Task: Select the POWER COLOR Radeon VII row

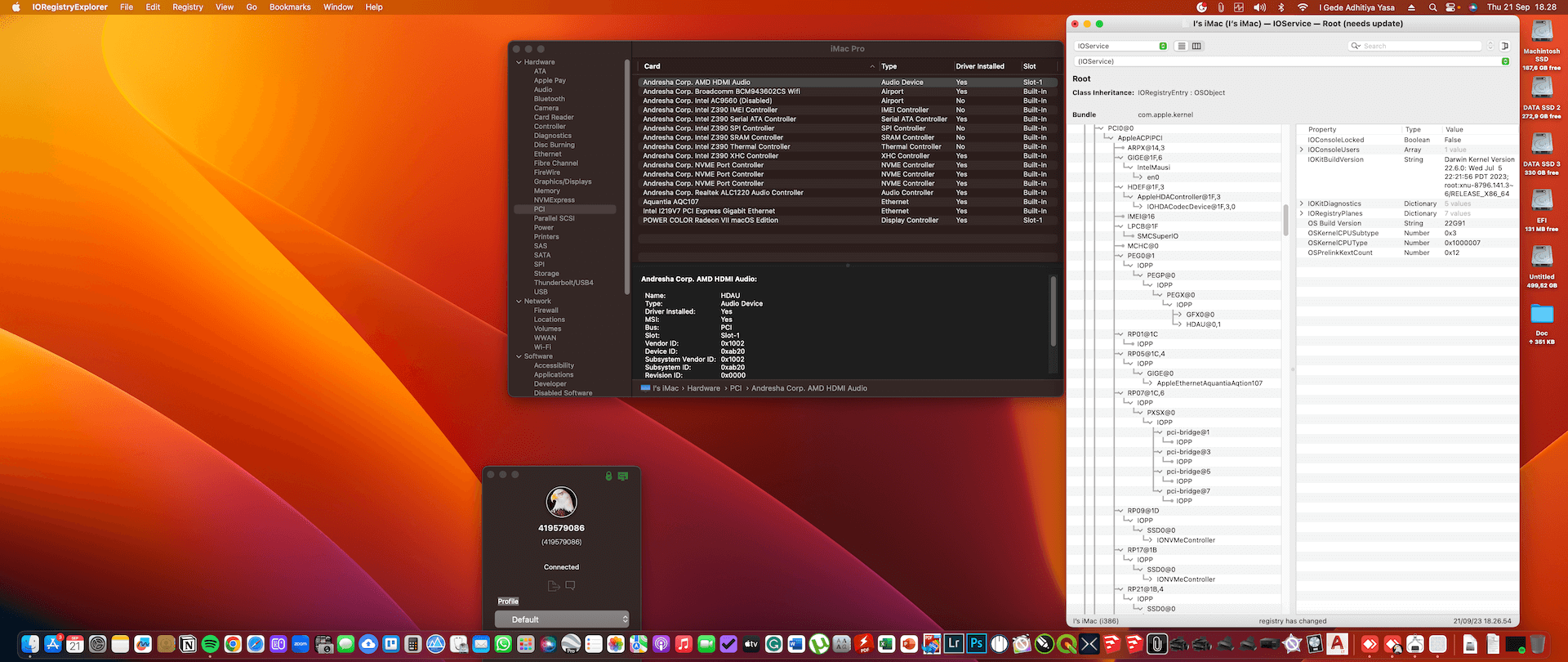Action: 848,221
